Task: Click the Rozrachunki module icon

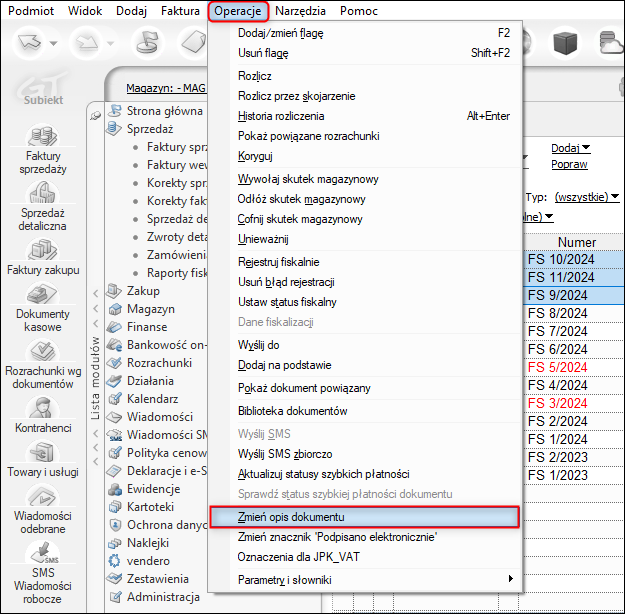Action: click(x=115, y=363)
